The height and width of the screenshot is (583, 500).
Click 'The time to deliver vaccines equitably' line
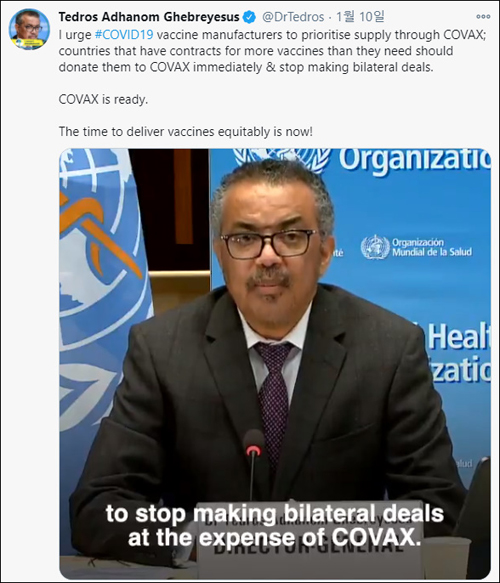pyautogui.click(x=186, y=132)
